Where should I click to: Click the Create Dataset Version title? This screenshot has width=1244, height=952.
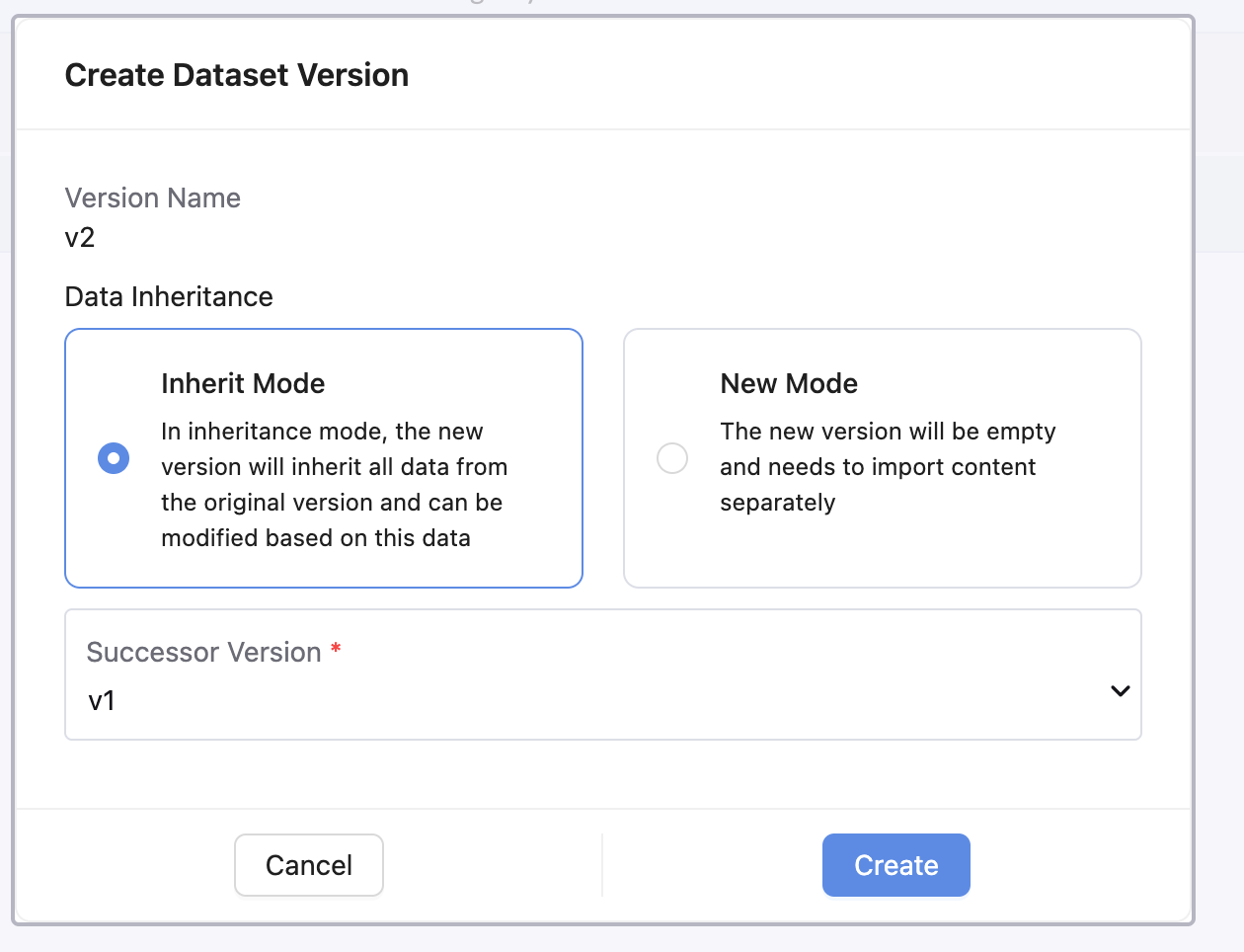pos(237,75)
